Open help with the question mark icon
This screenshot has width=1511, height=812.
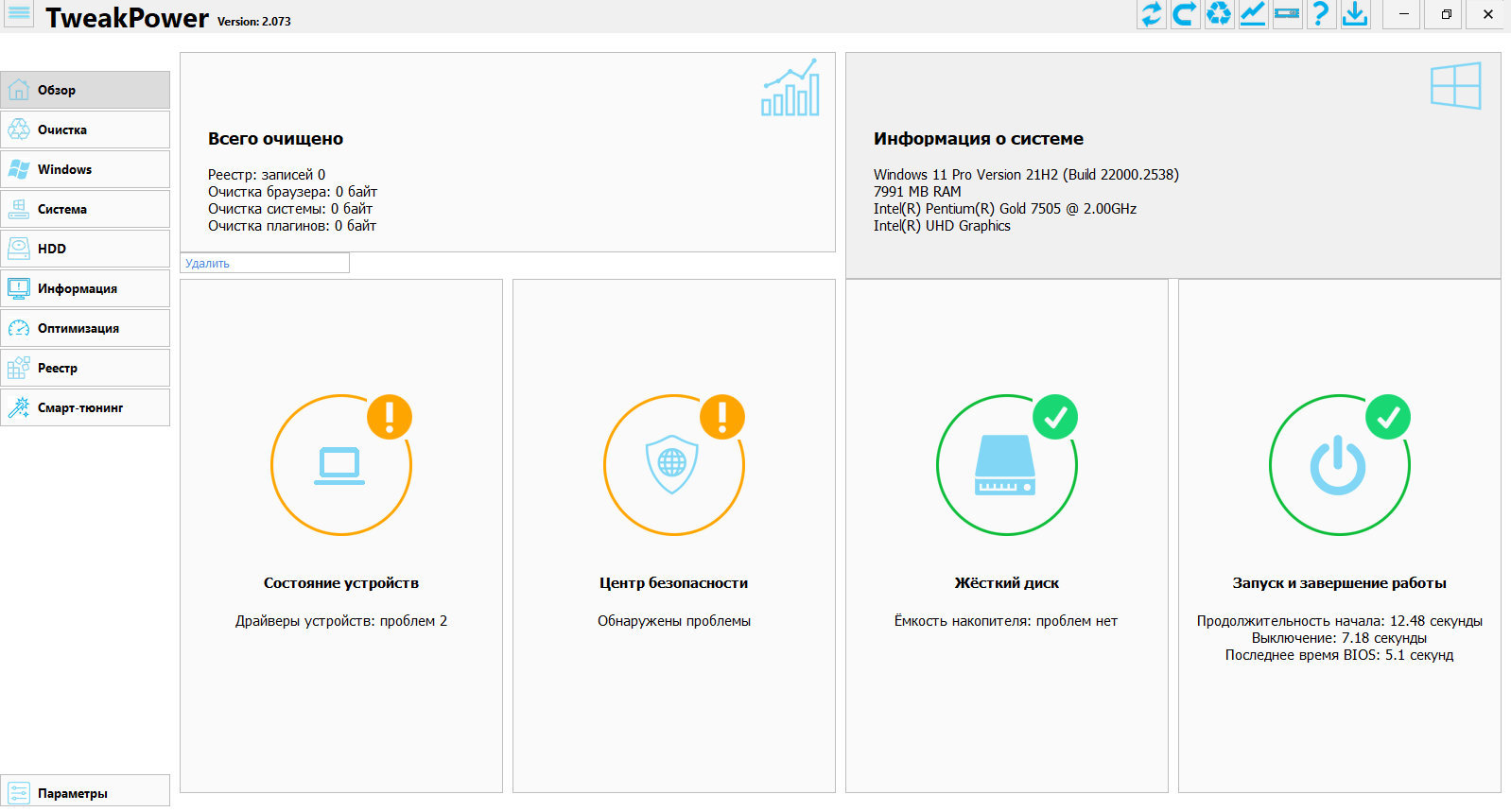[x=1321, y=14]
